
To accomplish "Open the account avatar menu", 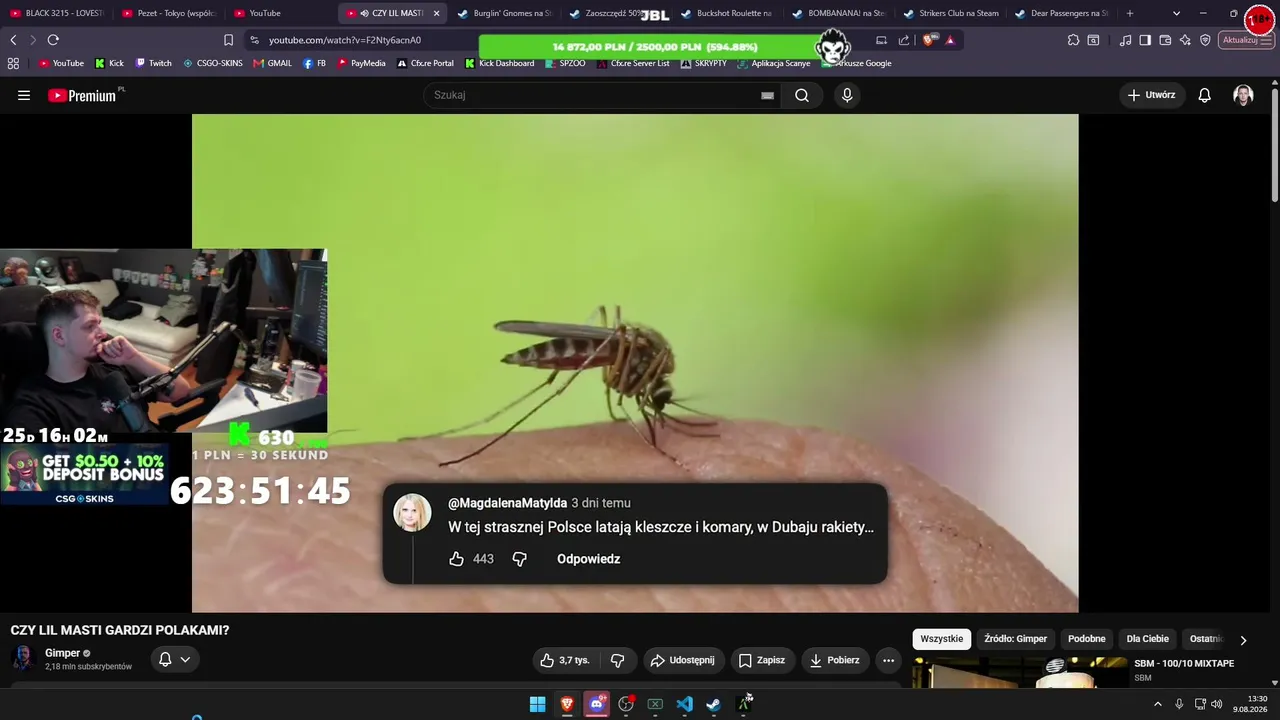I will 1243,95.
